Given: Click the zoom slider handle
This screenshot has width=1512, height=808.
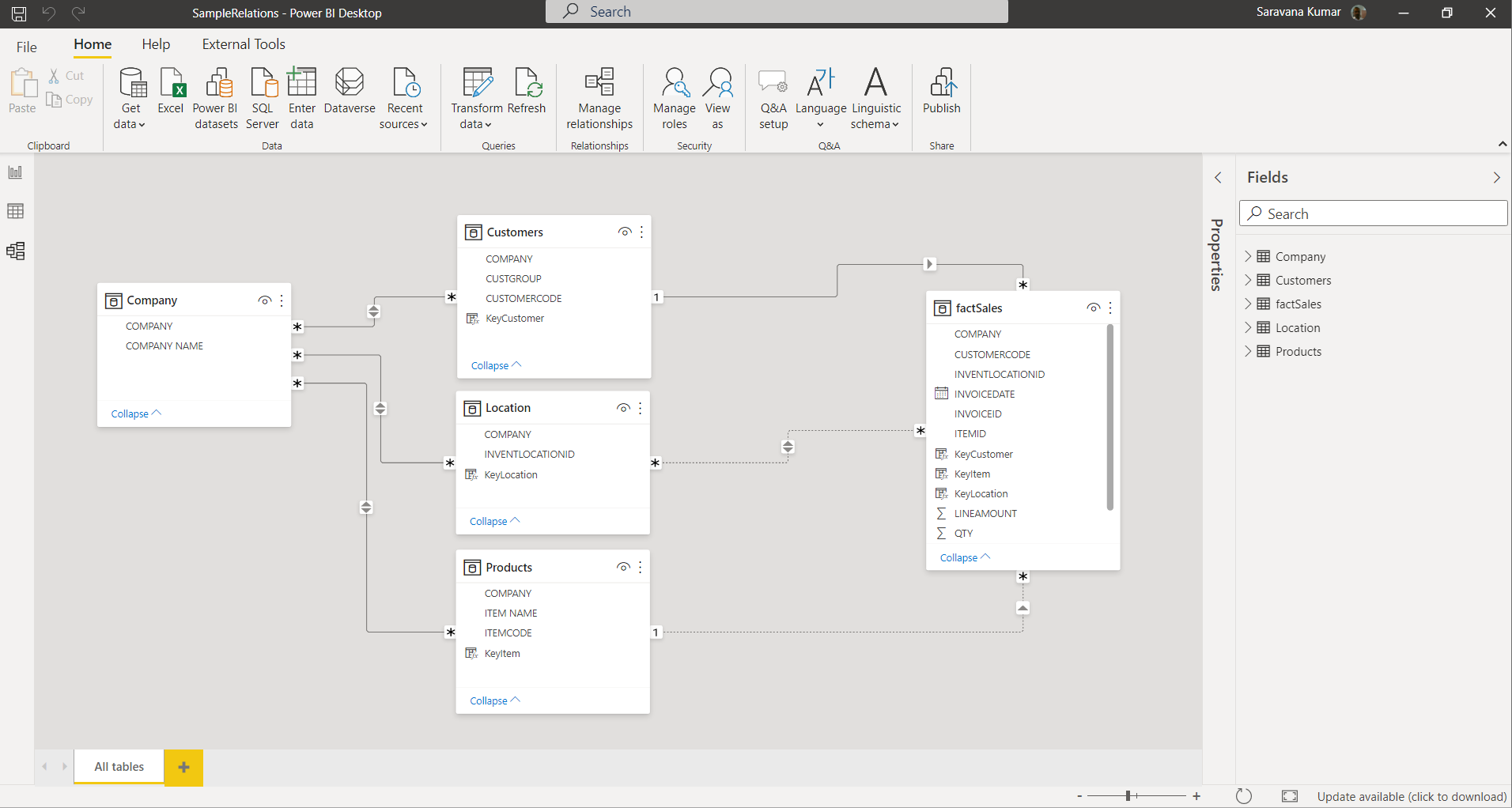Looking at the screenshot, I should click(1128, 796).
